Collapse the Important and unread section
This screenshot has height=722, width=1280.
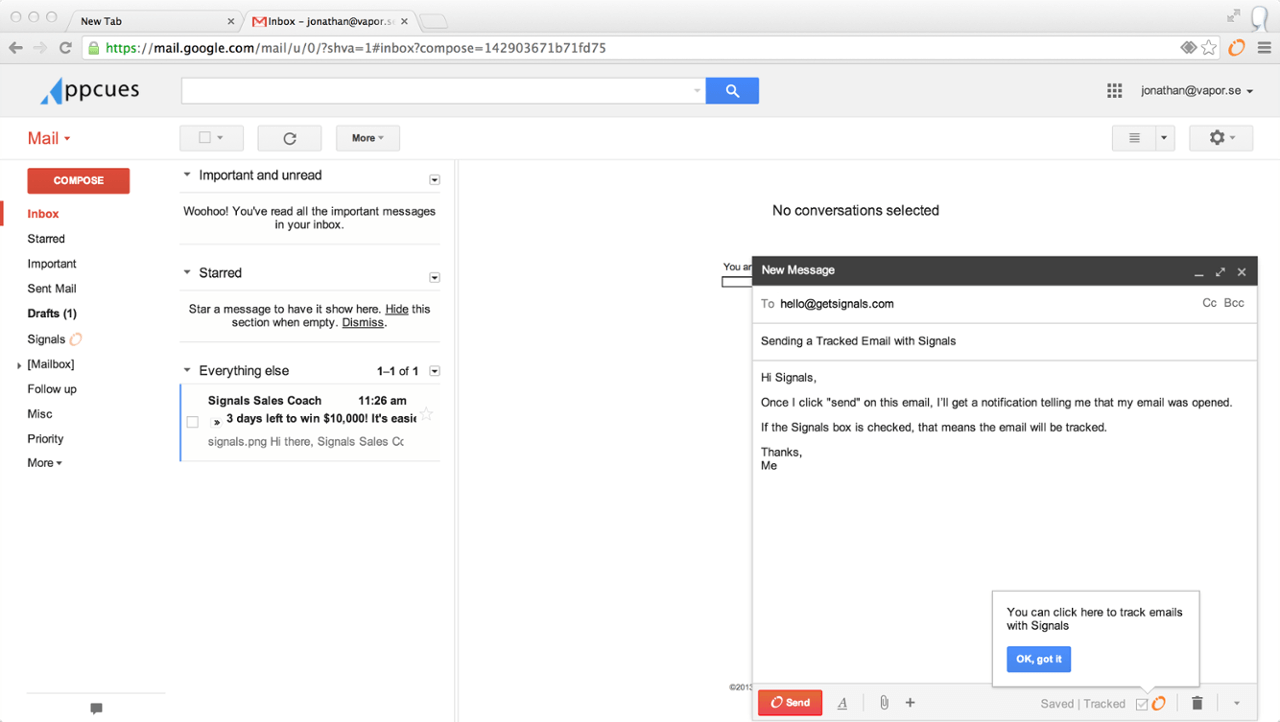pyautogui.click(x=187, y=175)
